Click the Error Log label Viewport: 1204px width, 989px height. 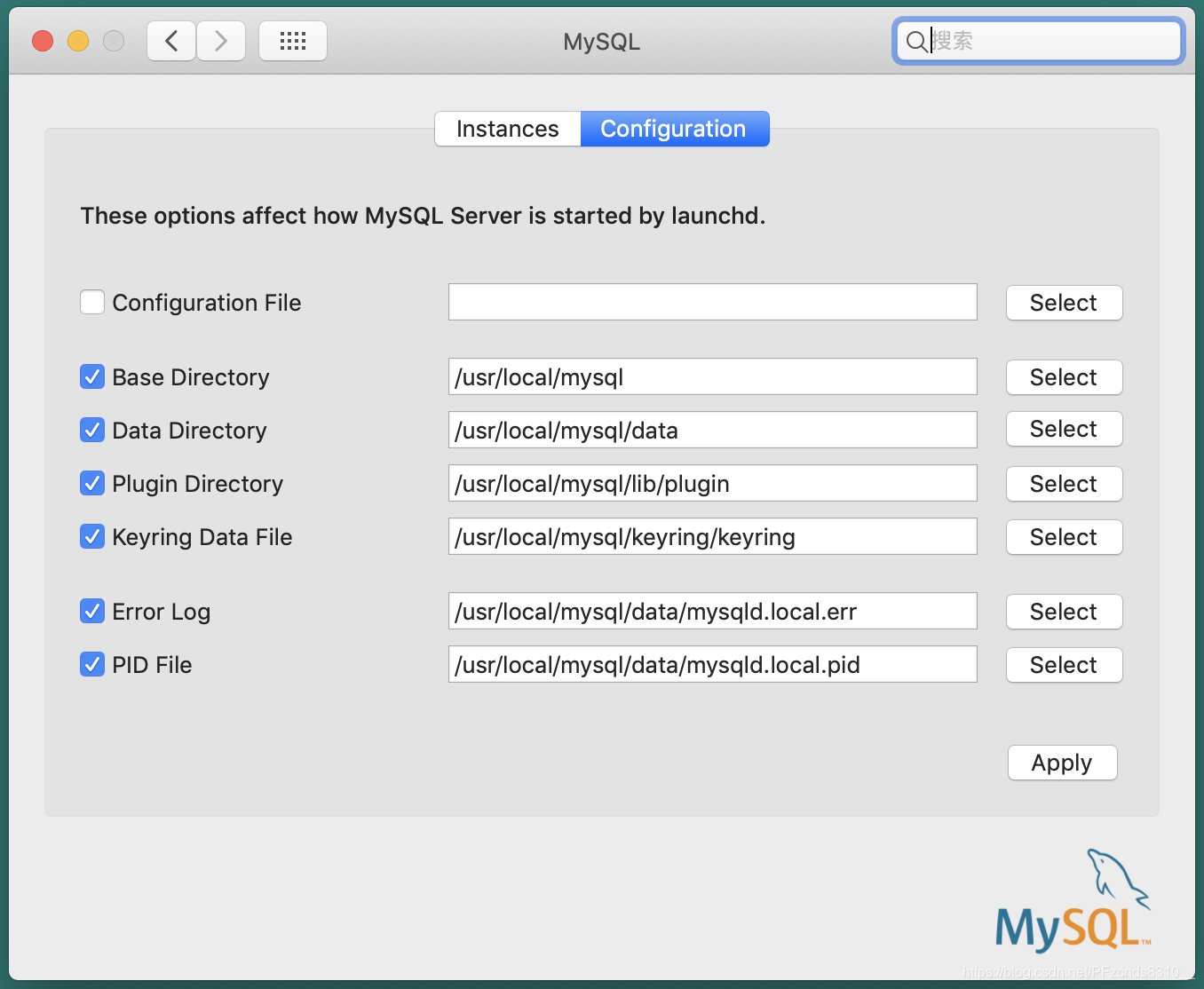pyautogui.click(x=162, y=612)
